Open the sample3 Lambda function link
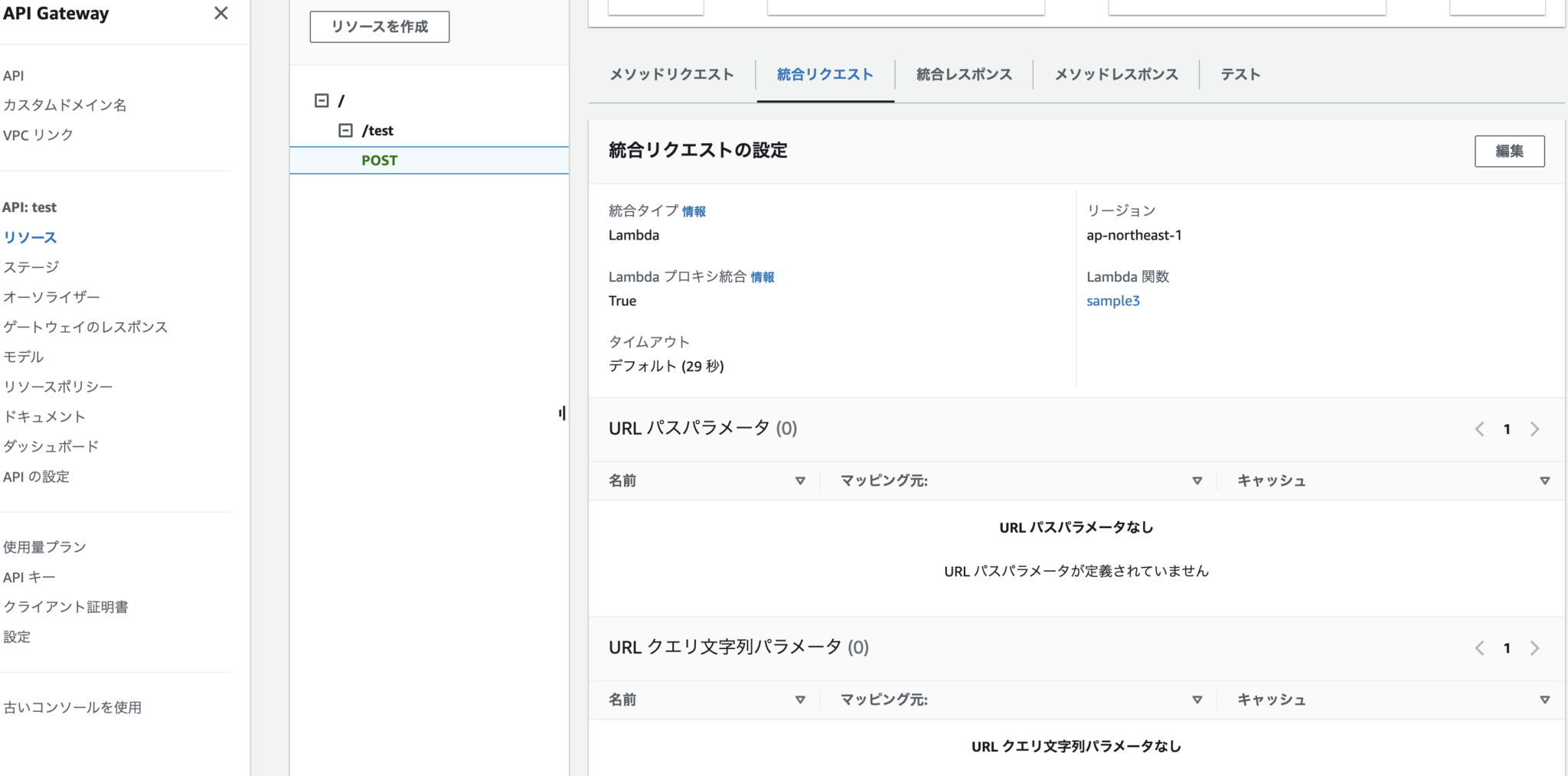This screenshot has width=1568, height=776. point(1112,301)
